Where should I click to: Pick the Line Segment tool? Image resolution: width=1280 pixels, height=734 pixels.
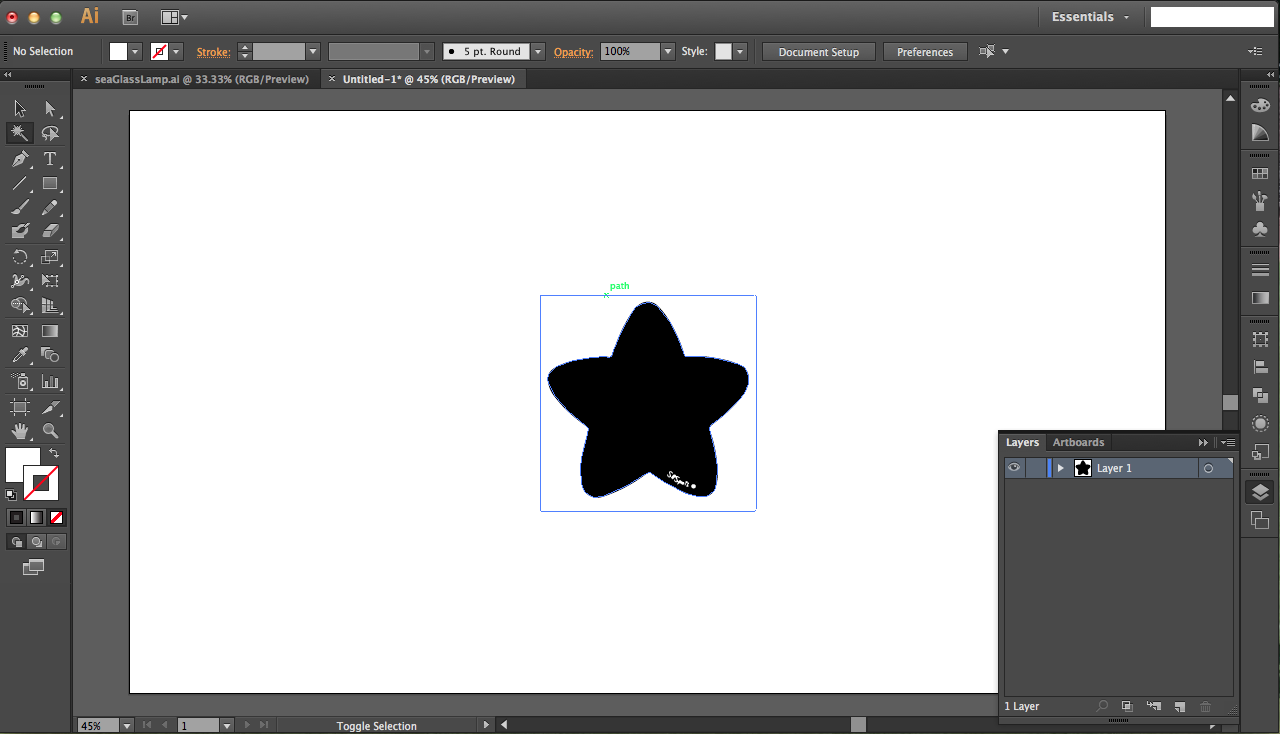click(20, 184)
